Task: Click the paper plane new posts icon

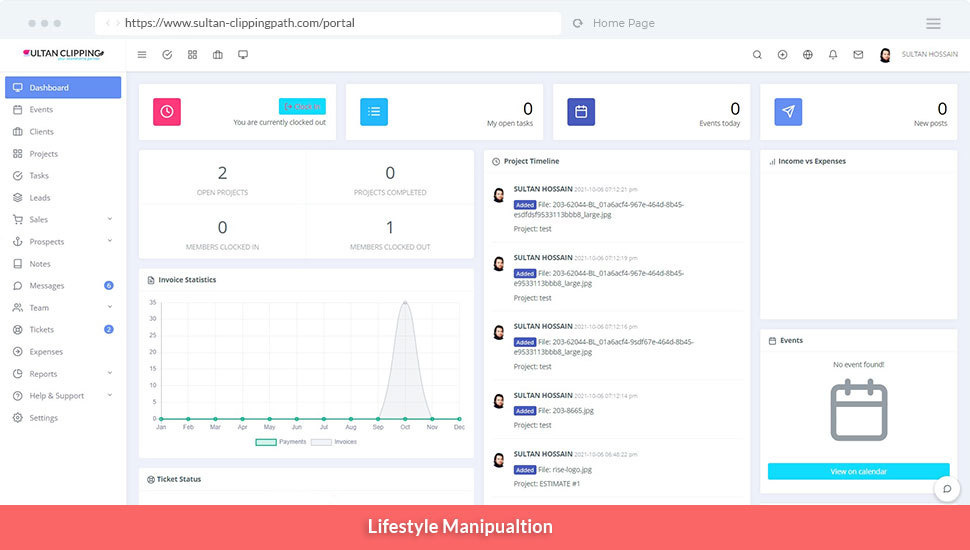Action: coord(788,111)
